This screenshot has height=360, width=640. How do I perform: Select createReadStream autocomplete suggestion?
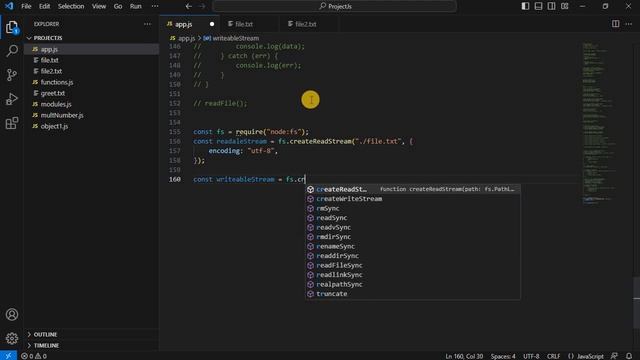tap(413, 189)
